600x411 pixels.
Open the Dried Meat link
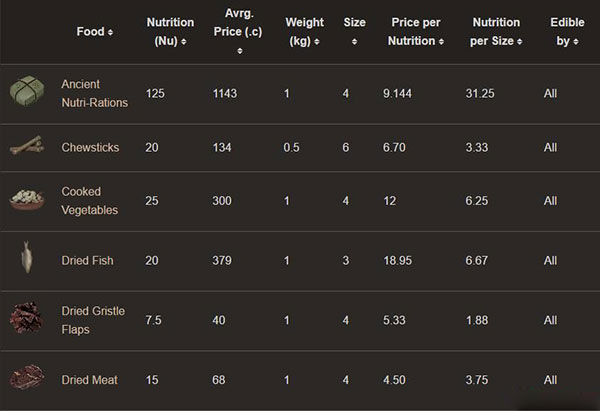[90, 380]
